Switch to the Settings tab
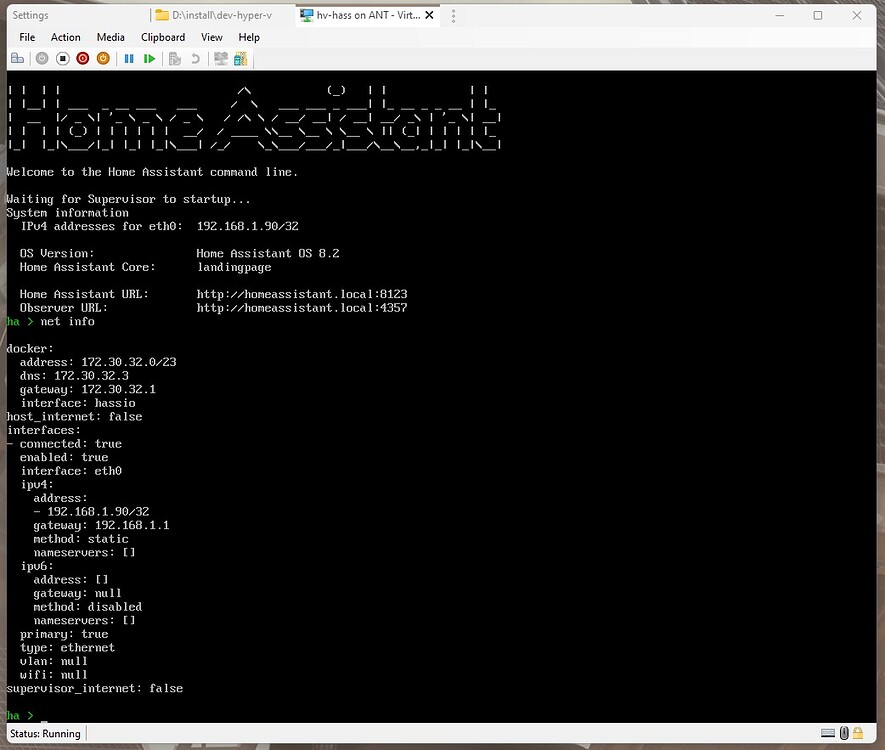This screenshot has width=885, height=750. click(x=30, y=15)
